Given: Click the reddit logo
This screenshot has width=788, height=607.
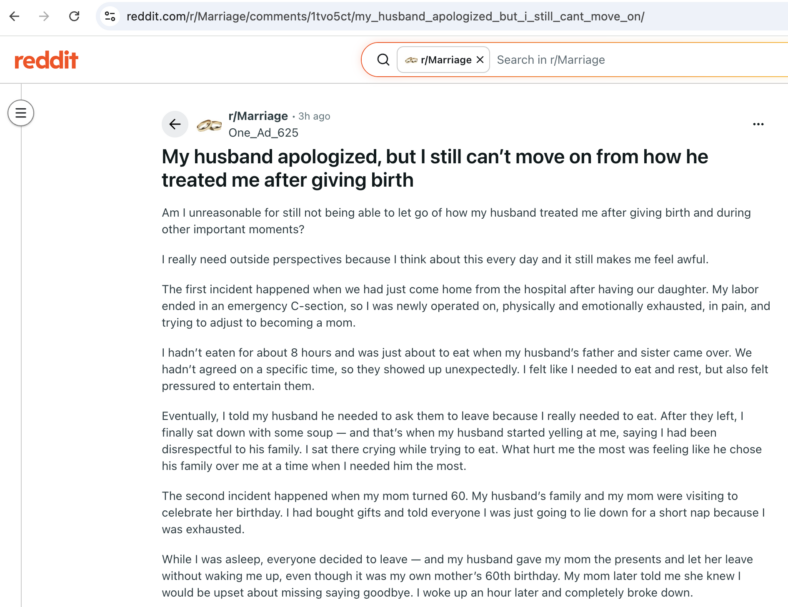Looking at the screenshot, I should [x=46, y=60].
